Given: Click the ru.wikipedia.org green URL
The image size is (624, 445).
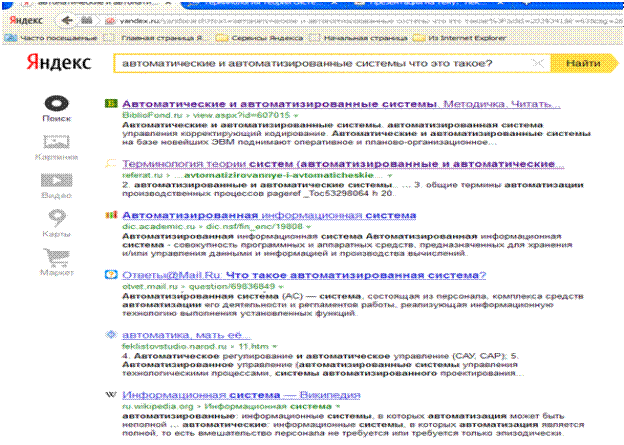Looking at the screenshot, I should tap(227, 406).
